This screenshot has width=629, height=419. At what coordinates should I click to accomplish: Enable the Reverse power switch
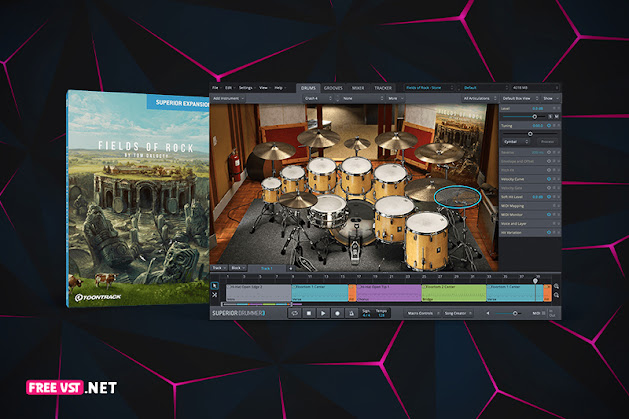549,152
